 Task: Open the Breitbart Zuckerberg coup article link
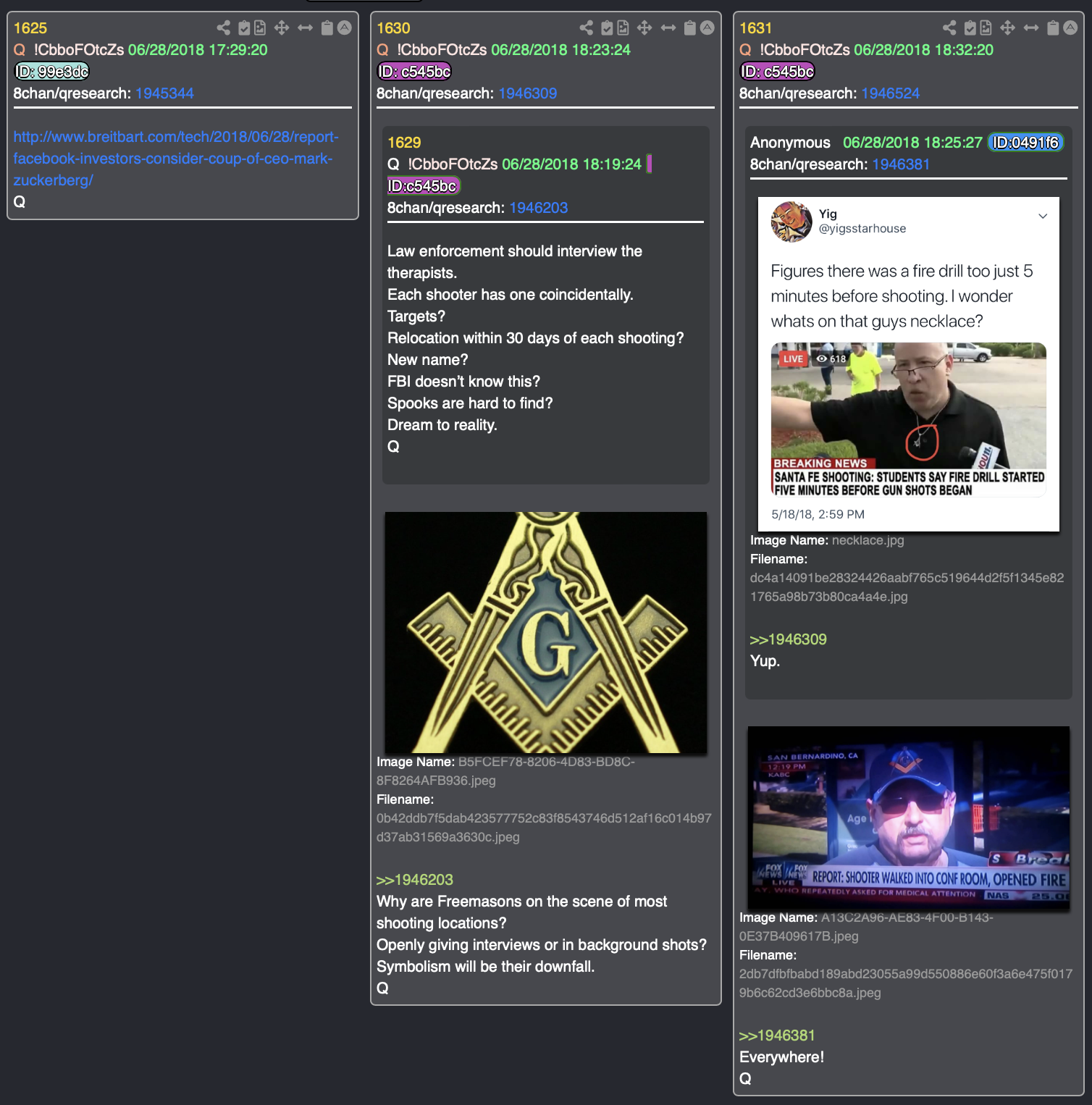tap(176, 159)
